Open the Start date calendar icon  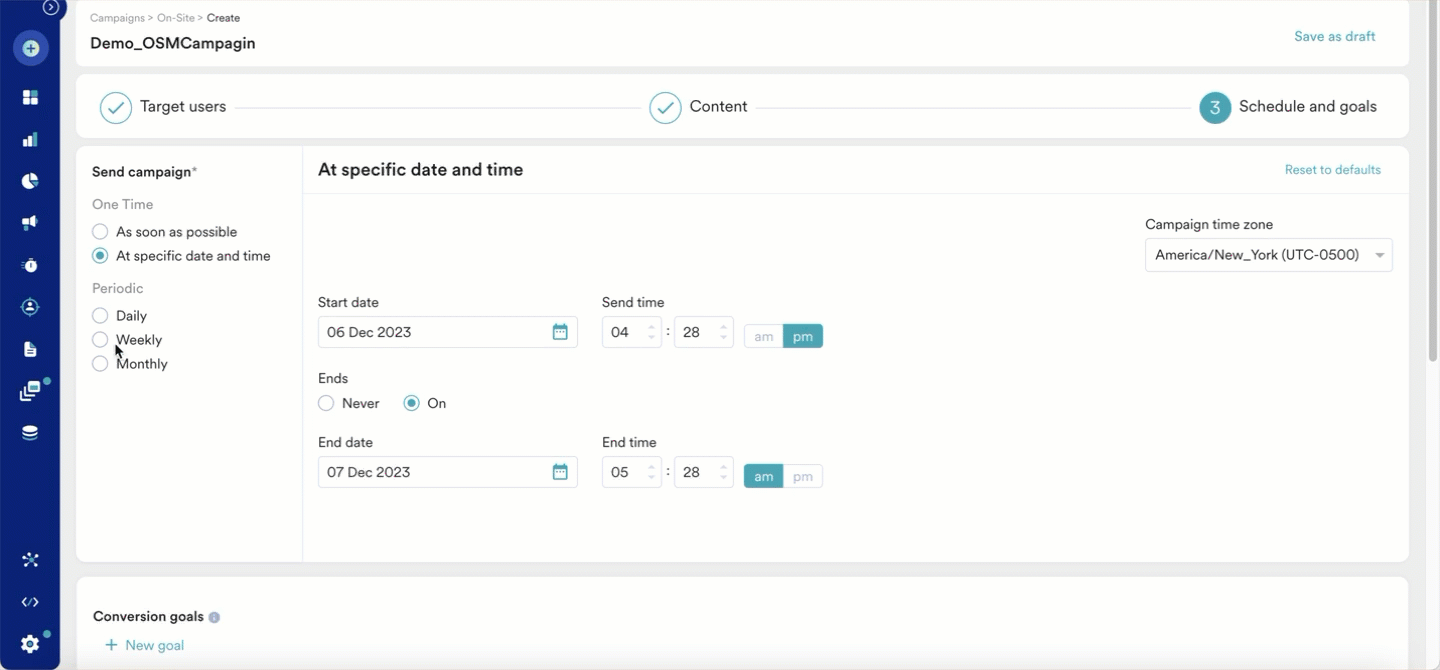tap(560, 332)
